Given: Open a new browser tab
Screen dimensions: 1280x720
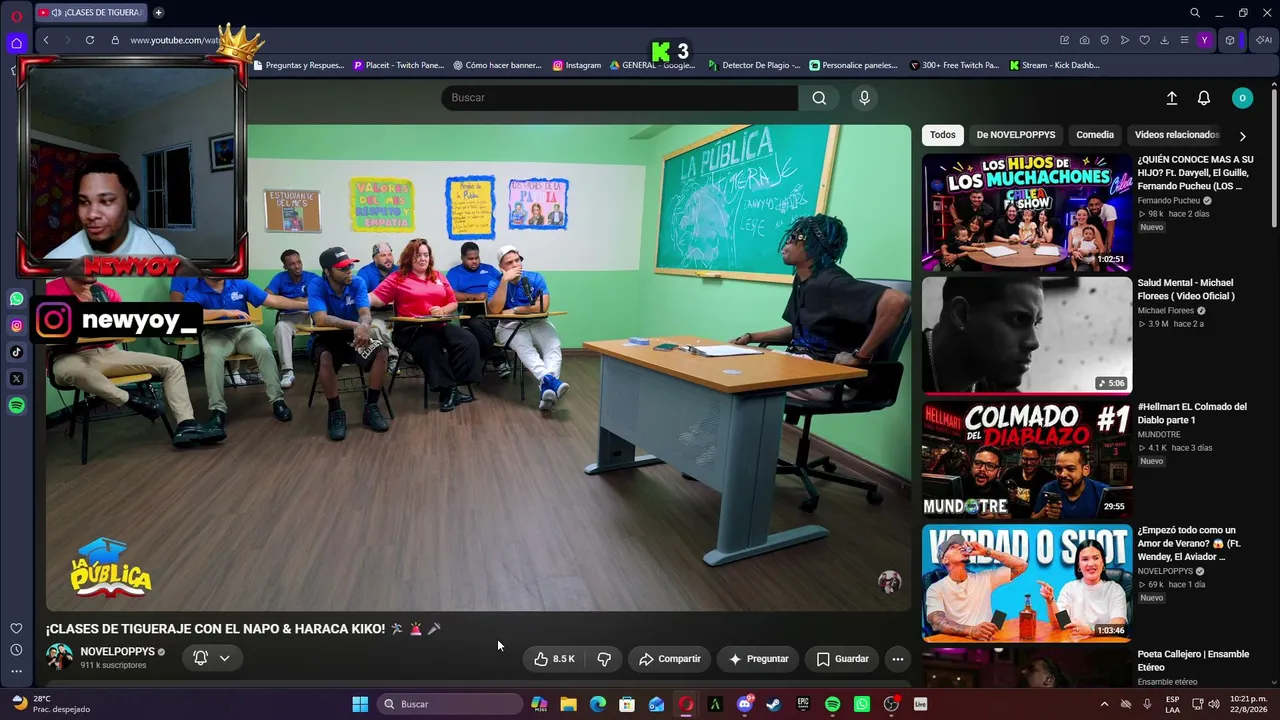Looking at the screenshot, I should [158, 13].
